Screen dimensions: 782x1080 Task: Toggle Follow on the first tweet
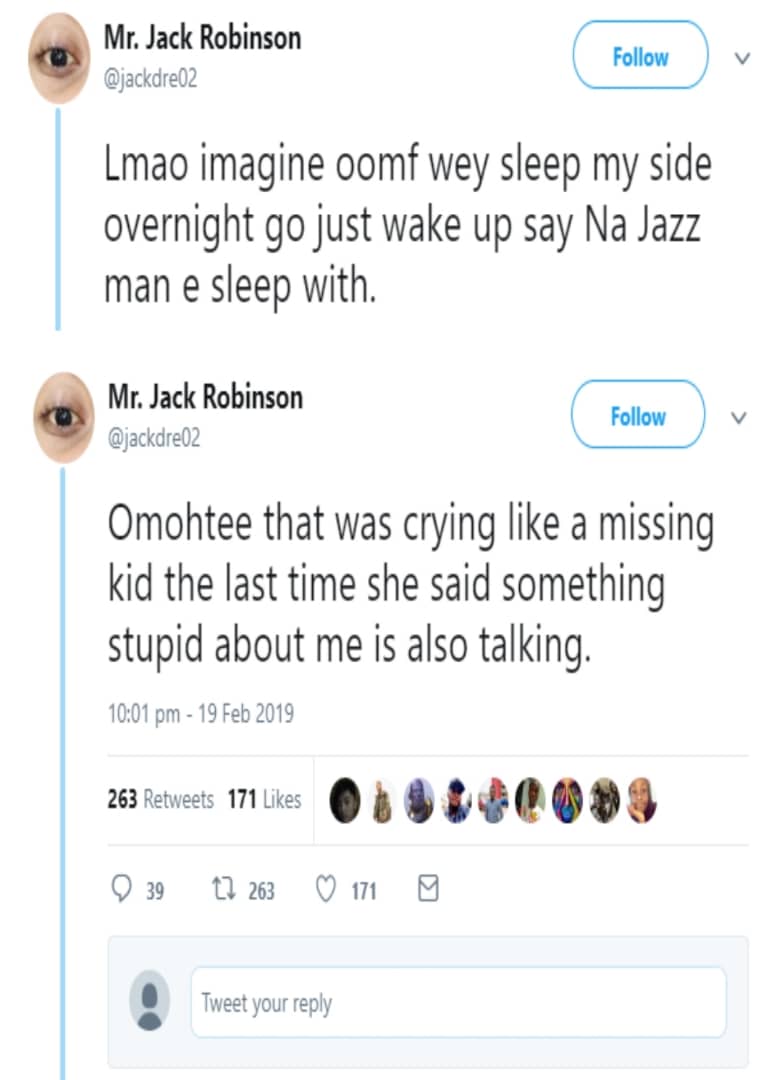pos(639,56)
